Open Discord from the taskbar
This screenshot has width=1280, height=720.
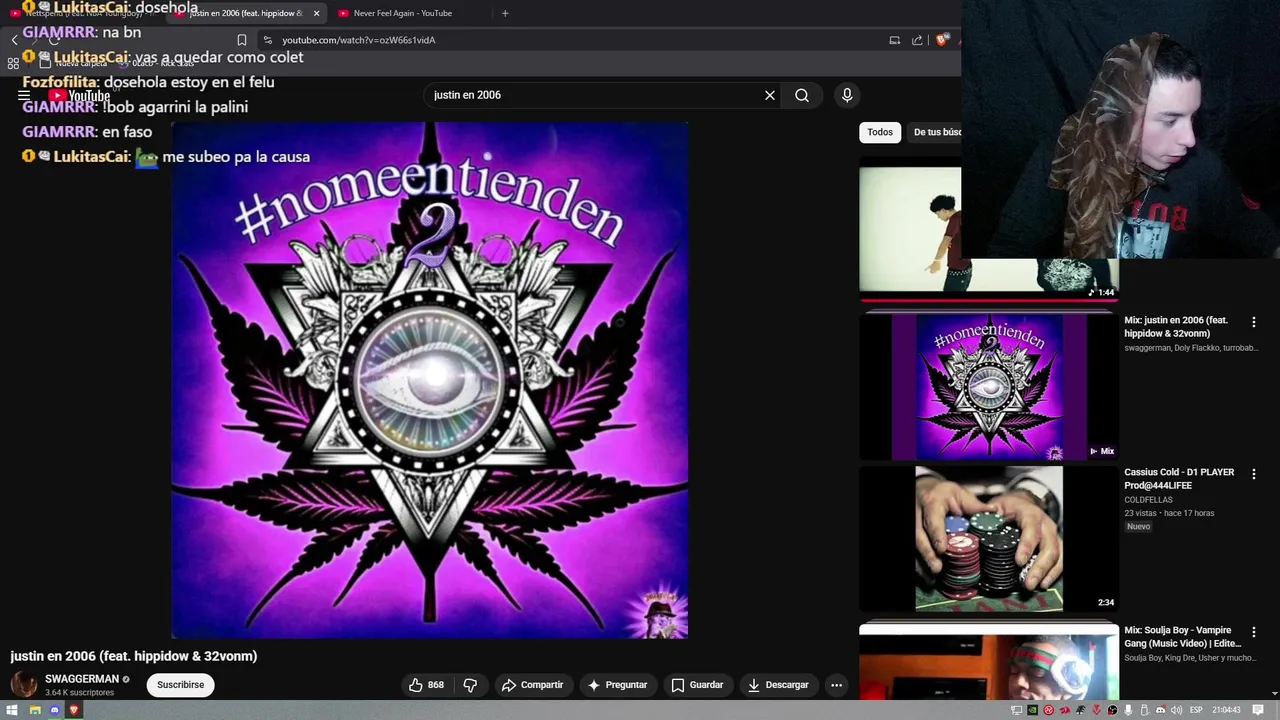54,710
